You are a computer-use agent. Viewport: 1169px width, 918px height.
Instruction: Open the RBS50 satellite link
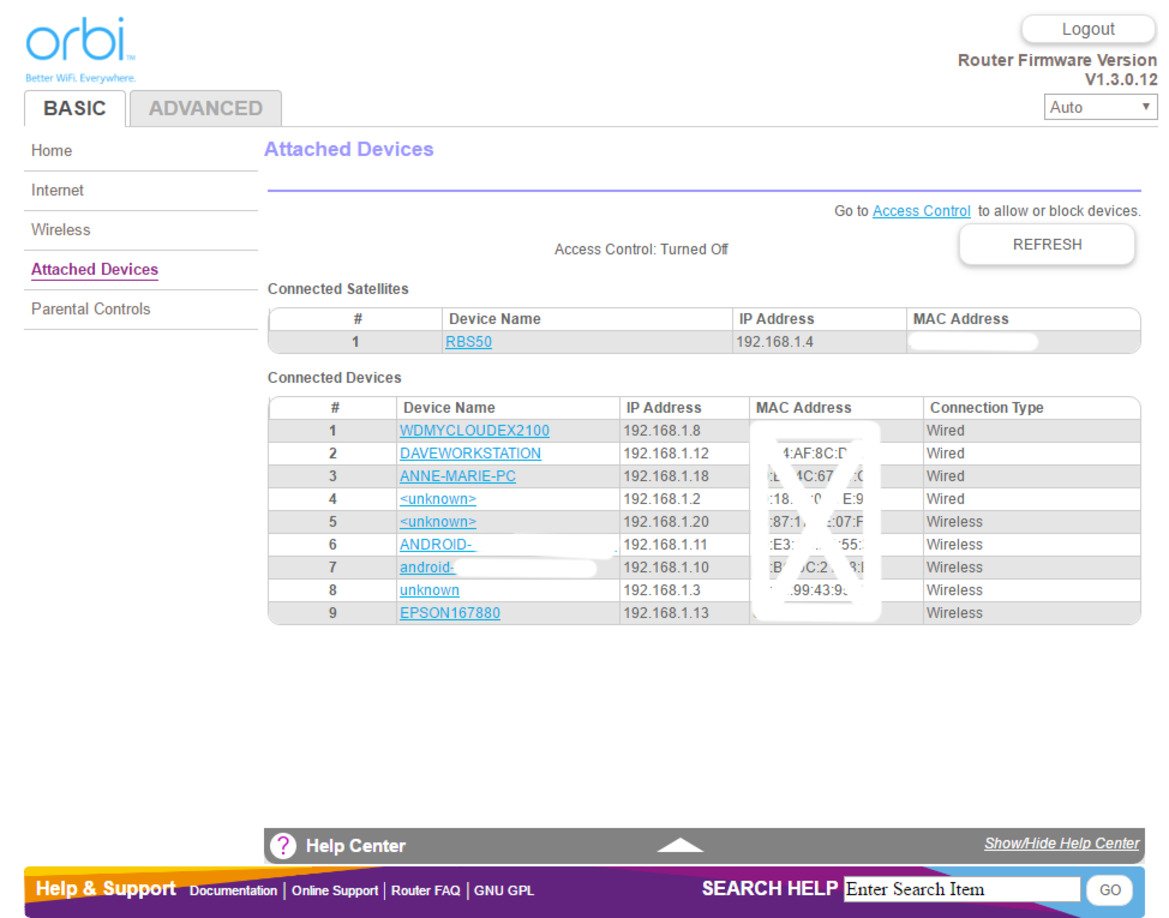[x=468, y=342]
